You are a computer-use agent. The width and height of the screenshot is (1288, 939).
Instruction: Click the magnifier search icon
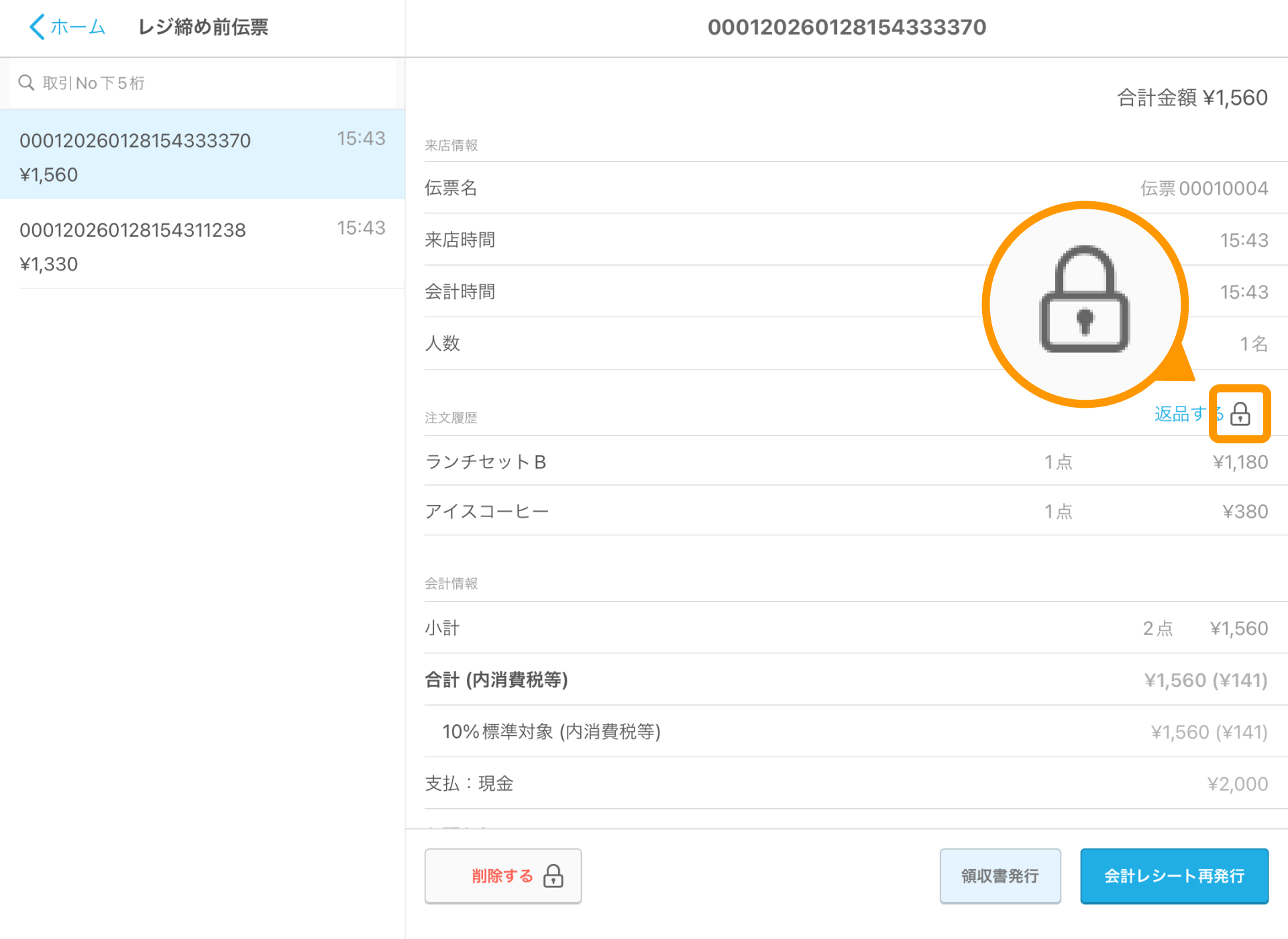pos(26,82)
